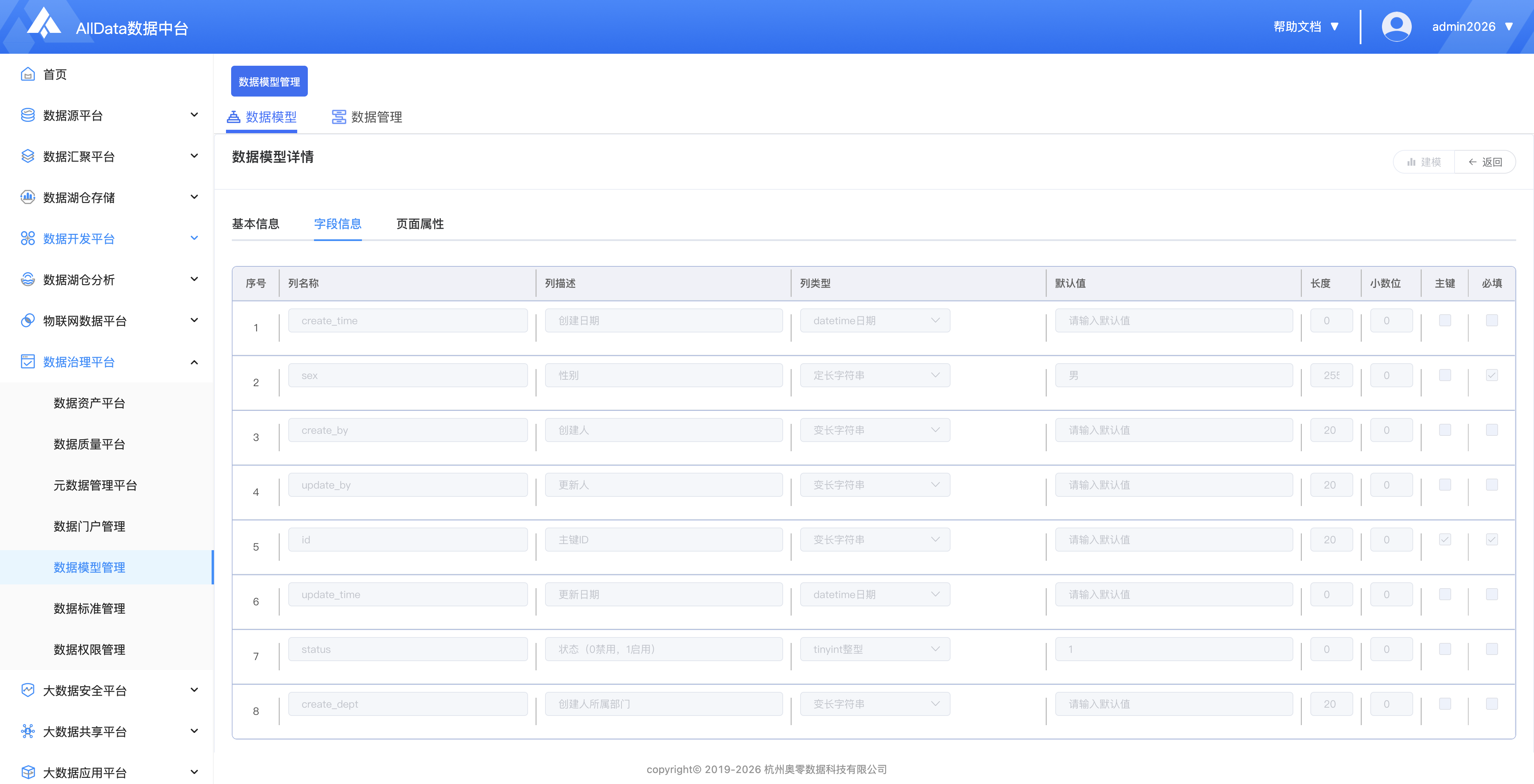Open 帮助文档 dropdown arrow

click(x=1334, y=27)
